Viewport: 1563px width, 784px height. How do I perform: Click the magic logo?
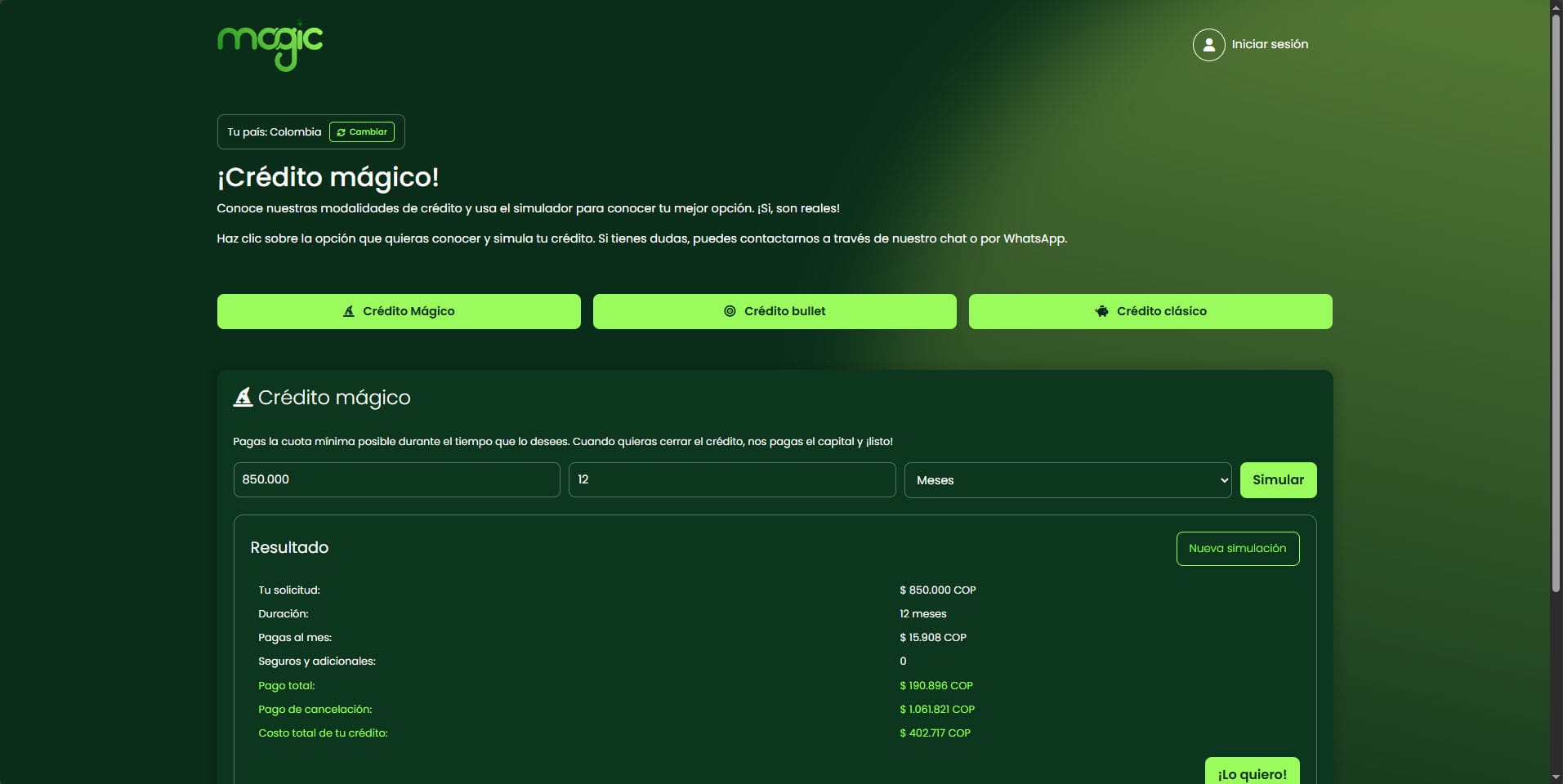pyautogui.click(x=270, y=46)
